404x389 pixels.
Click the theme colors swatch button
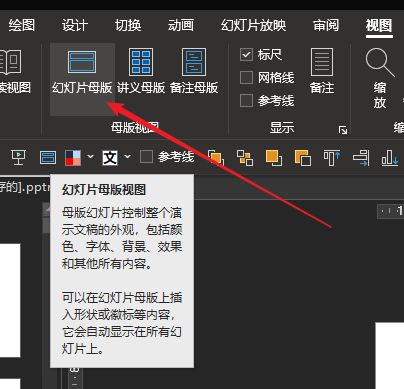[73, 157]
